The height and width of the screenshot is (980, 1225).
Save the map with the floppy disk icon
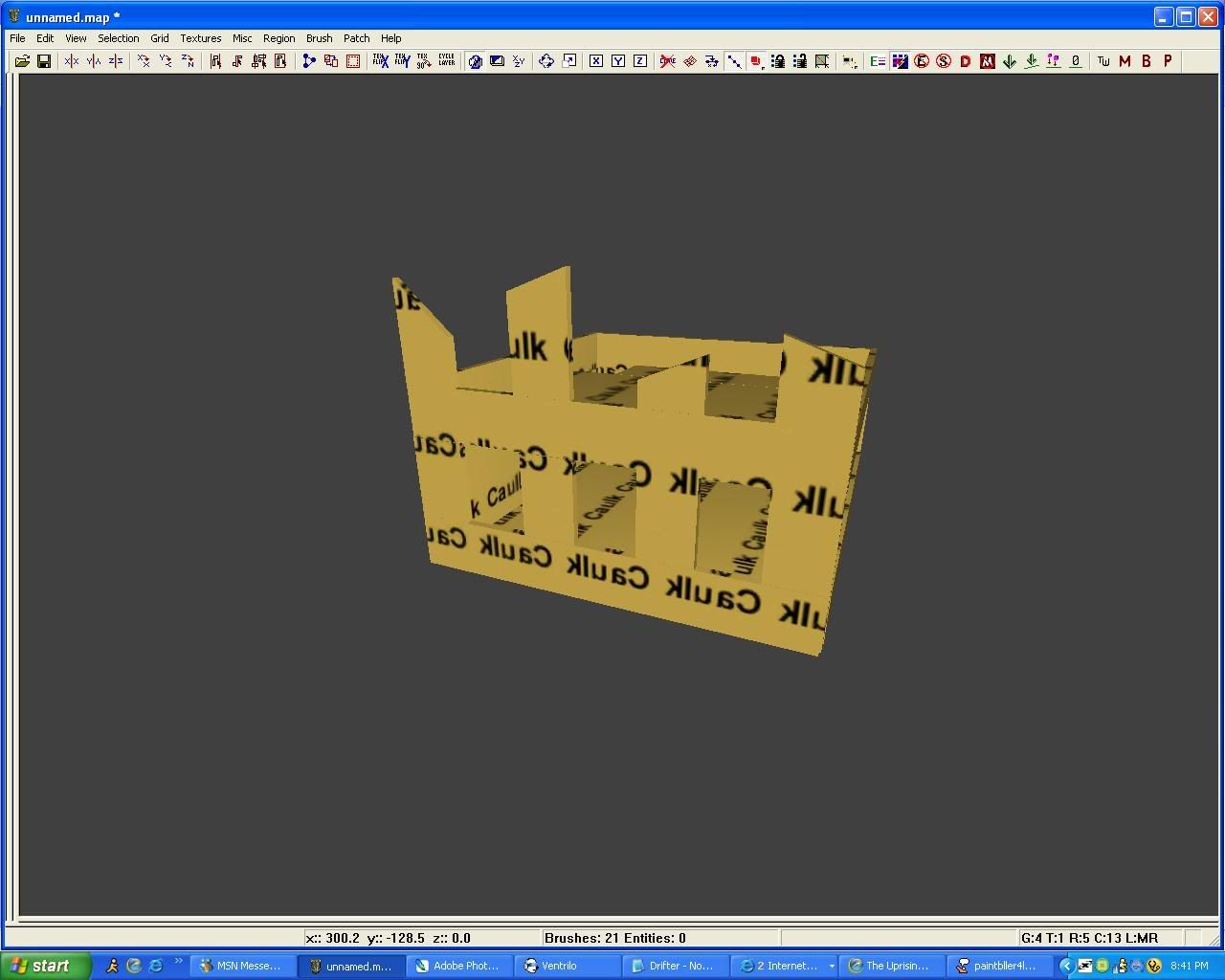point(44,61)
